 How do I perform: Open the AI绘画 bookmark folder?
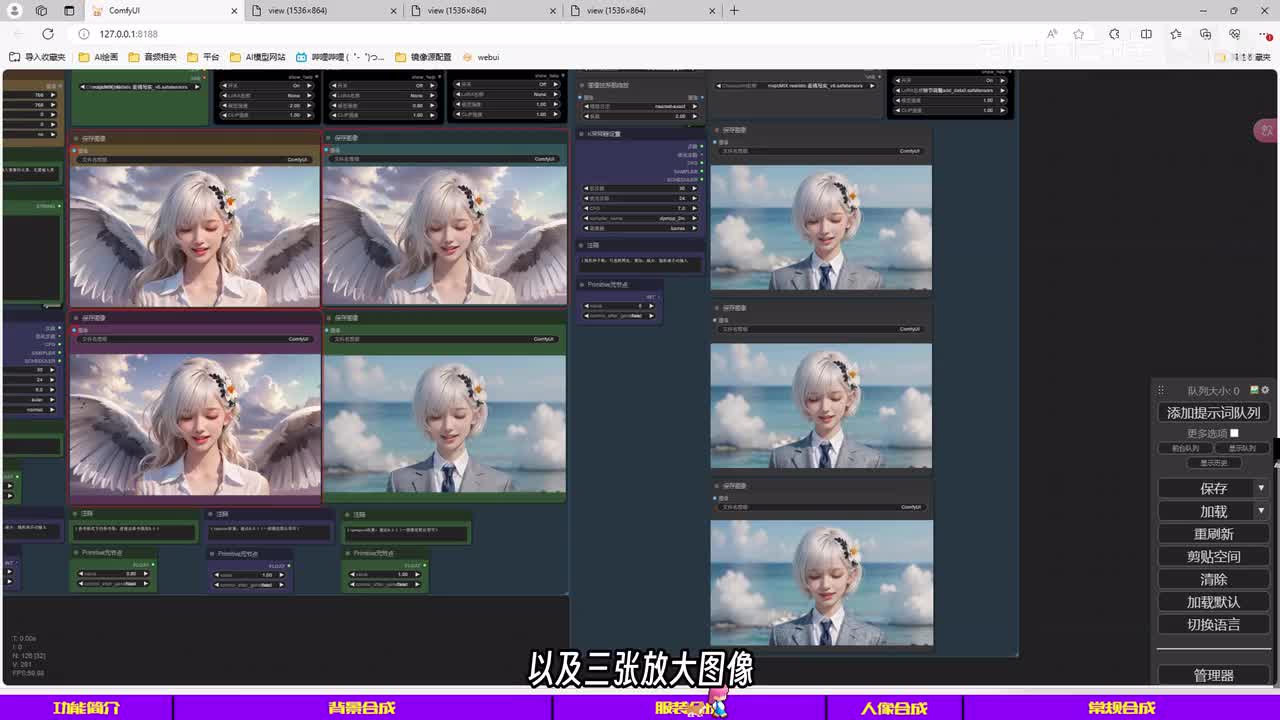click(98, 57)
